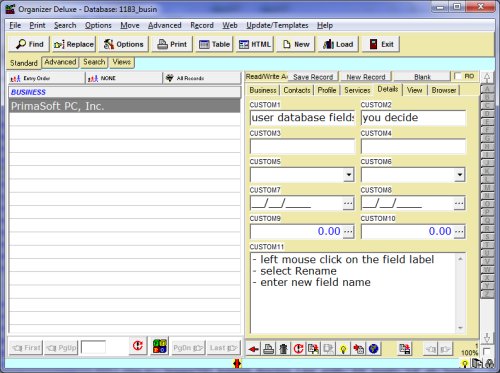Viewport: 500px width, 373px height.
Task: Open the Entry Order sort selector
Action: [46, 78]
